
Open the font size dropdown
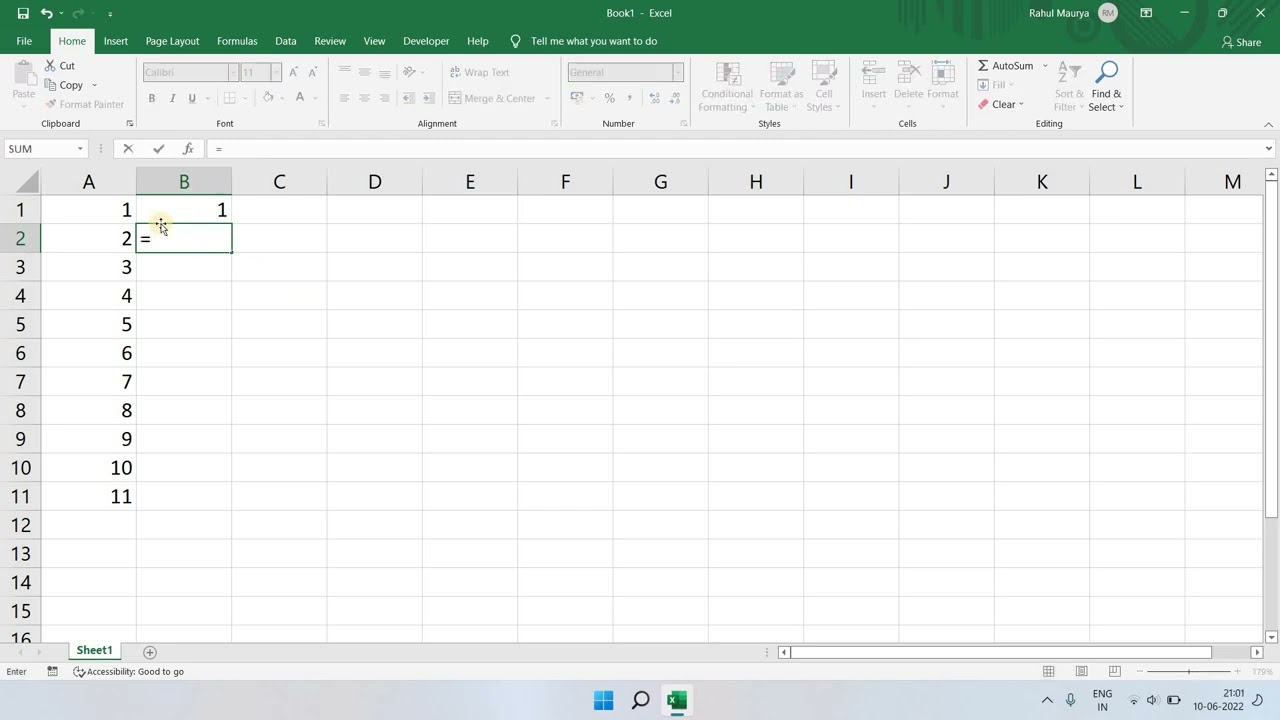point(276,72)
